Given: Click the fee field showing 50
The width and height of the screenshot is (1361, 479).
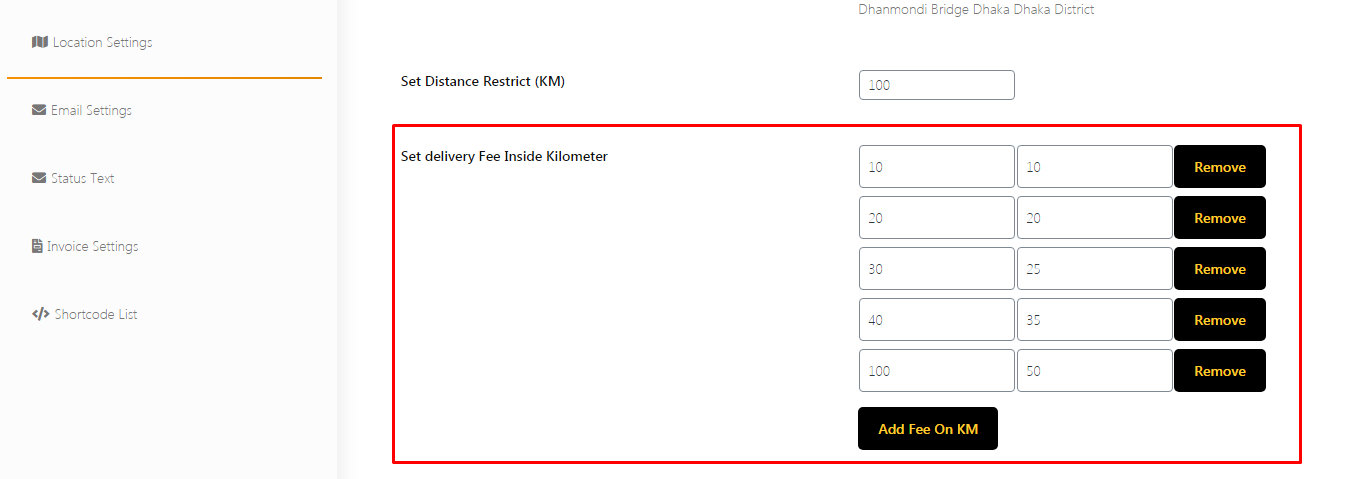Looking at the screenshot, I should 1094,371.
